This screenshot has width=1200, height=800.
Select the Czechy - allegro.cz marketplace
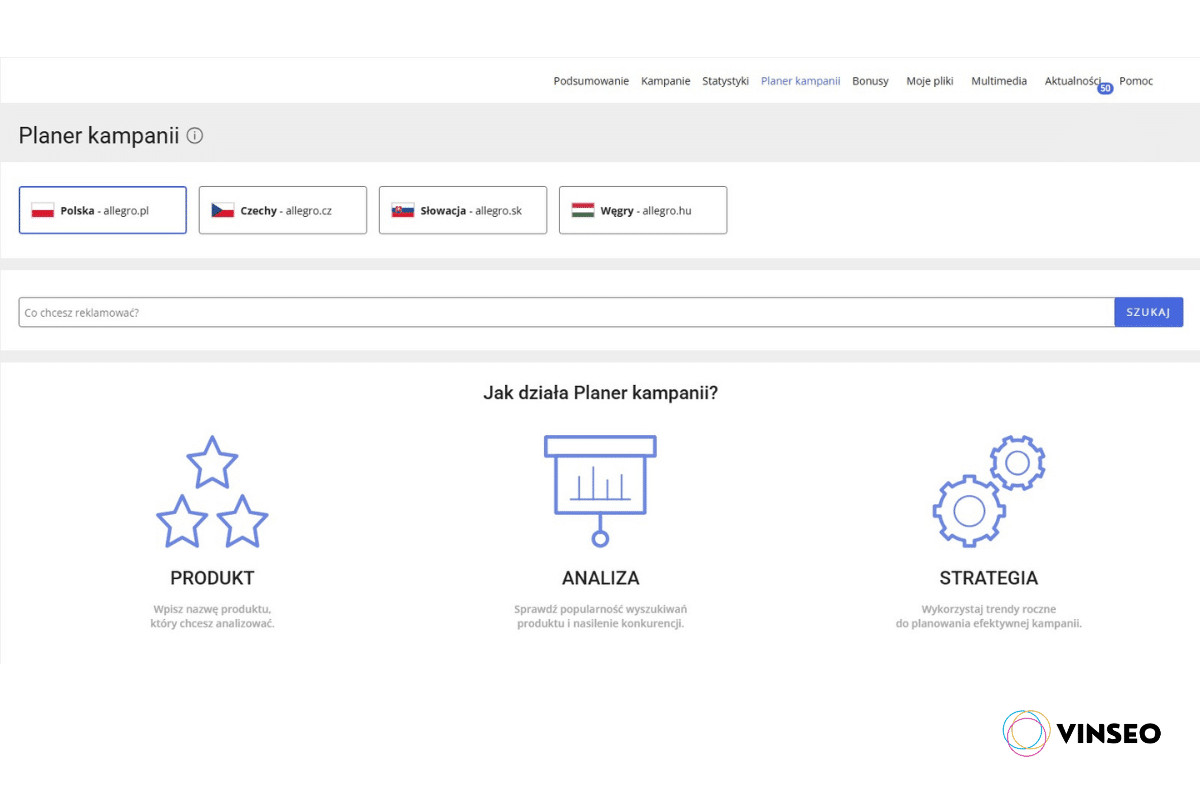tap(283, 210)
